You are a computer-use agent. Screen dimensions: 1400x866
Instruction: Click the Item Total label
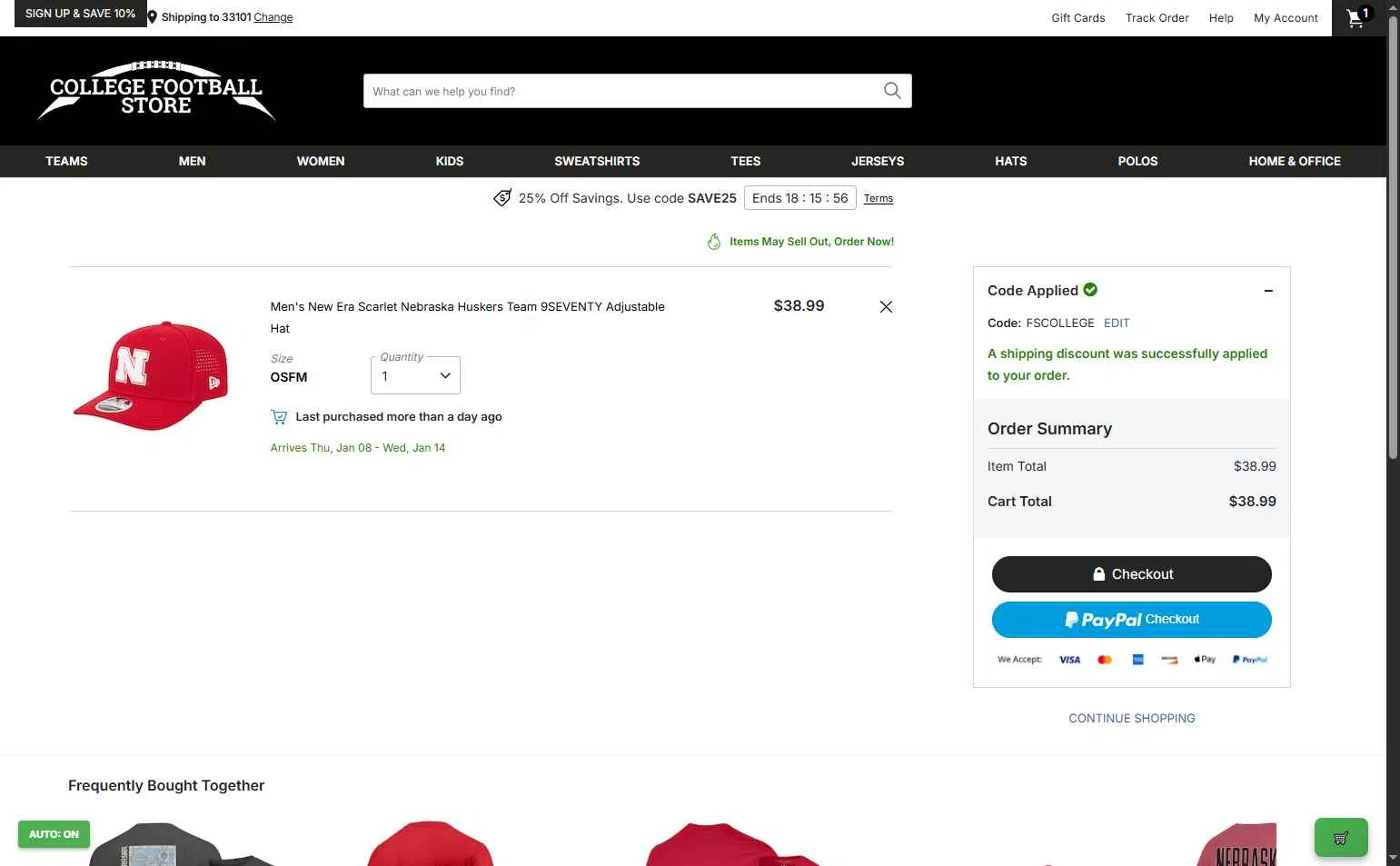click(1017, 466)
